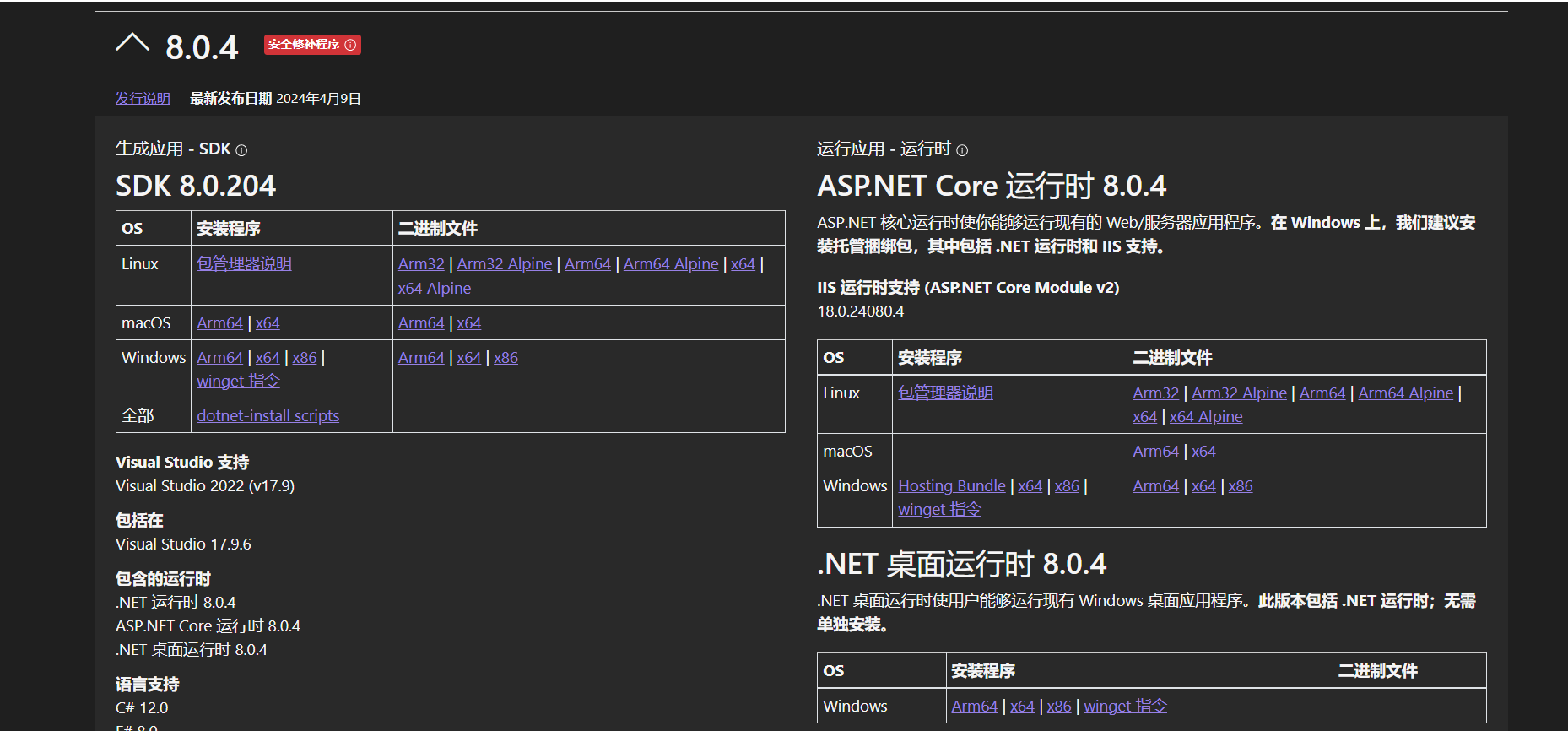The height and width of the screenshot is (731, 1568).
Task: Download SDK Windows x64 installer
Action: tap(268, 357)
